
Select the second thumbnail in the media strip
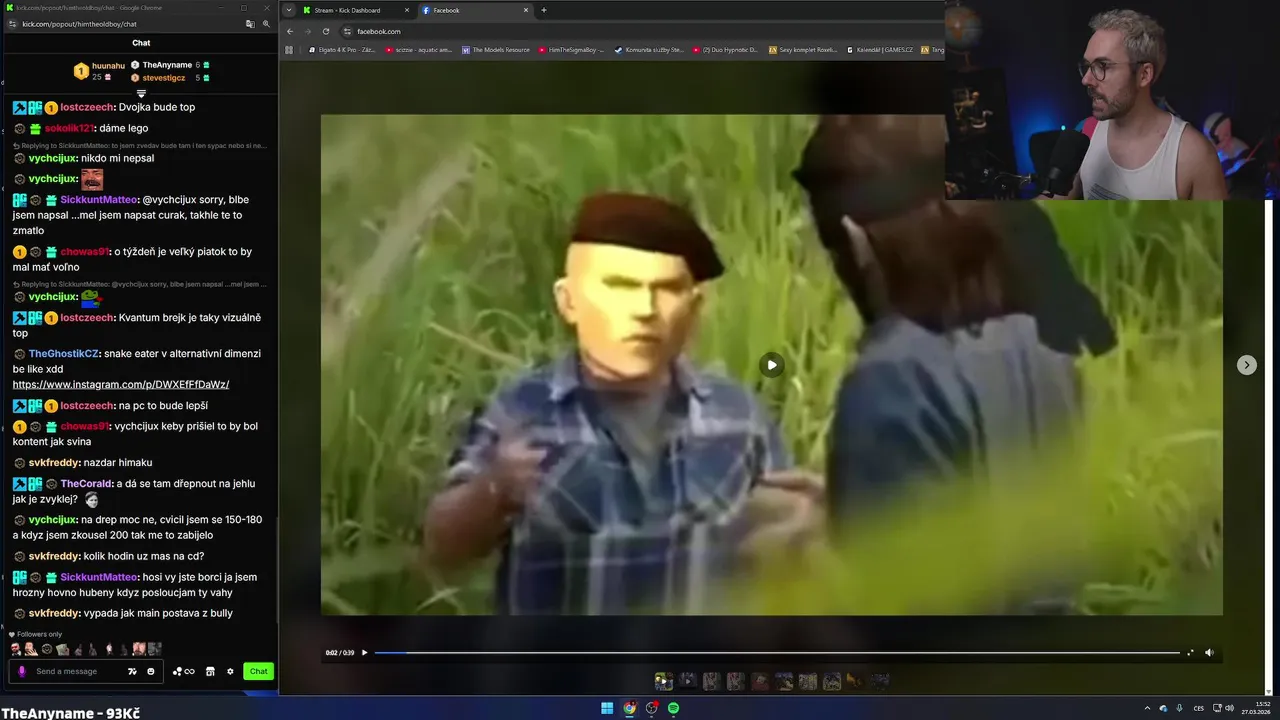click(688, 681)
